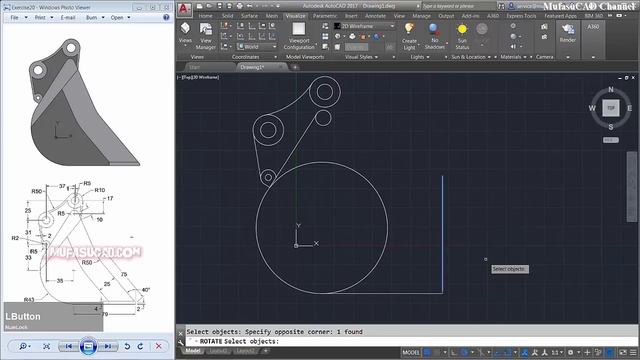
Task: Click Rotate clockwise in Photo Viewer
Action: pos(140,346)
